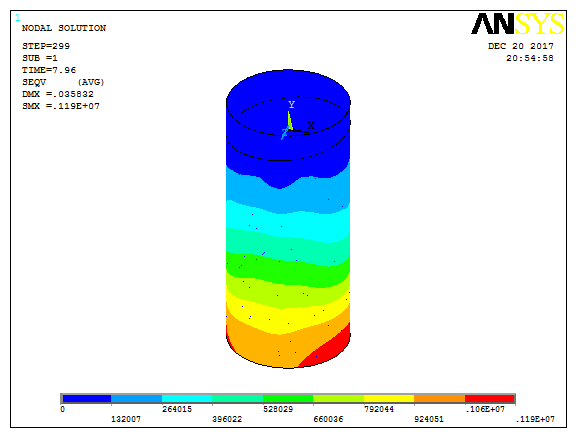Click the SMX =.119E+07 value

tap(61, 106)
